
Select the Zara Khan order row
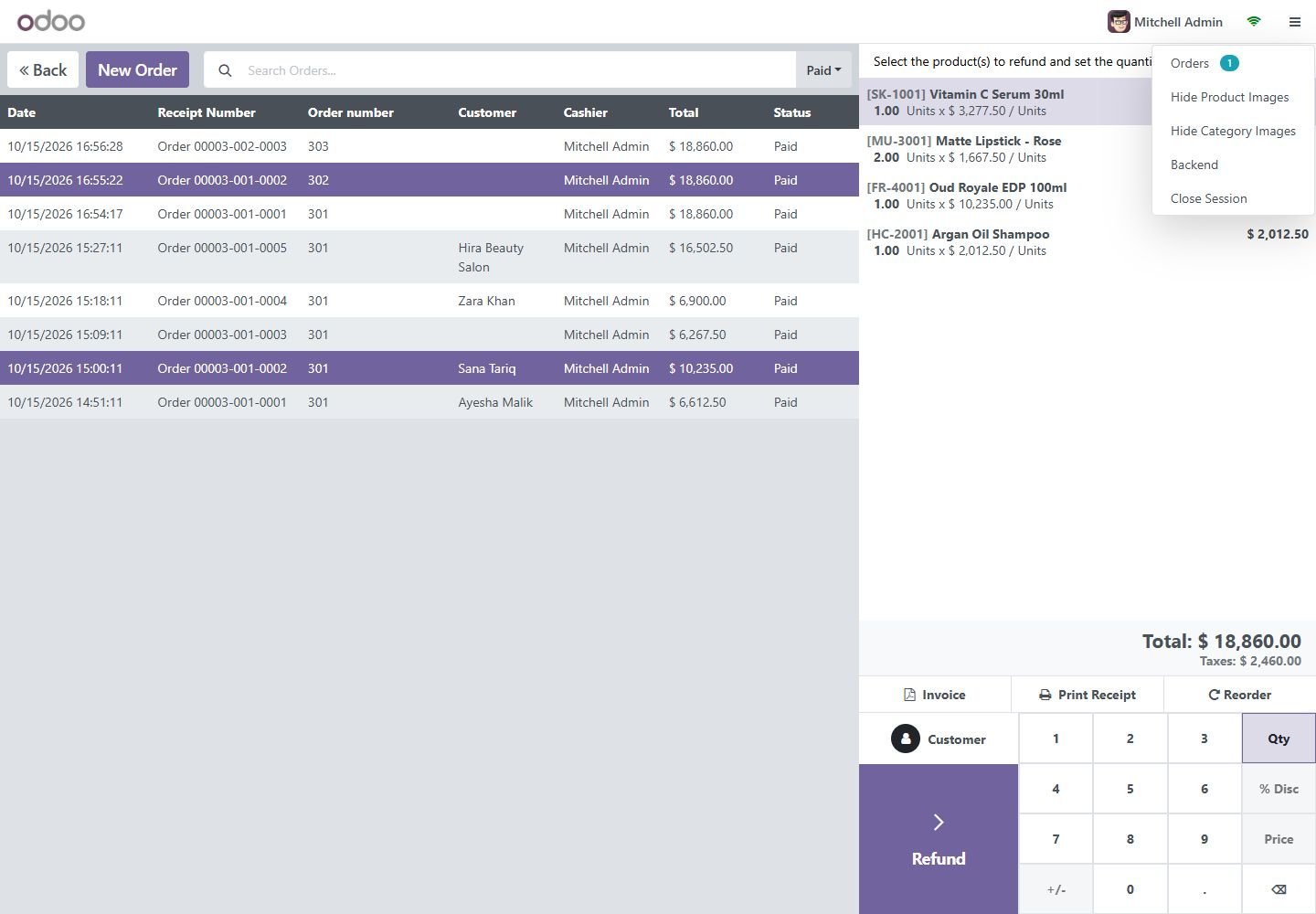[x=430, y=301]
